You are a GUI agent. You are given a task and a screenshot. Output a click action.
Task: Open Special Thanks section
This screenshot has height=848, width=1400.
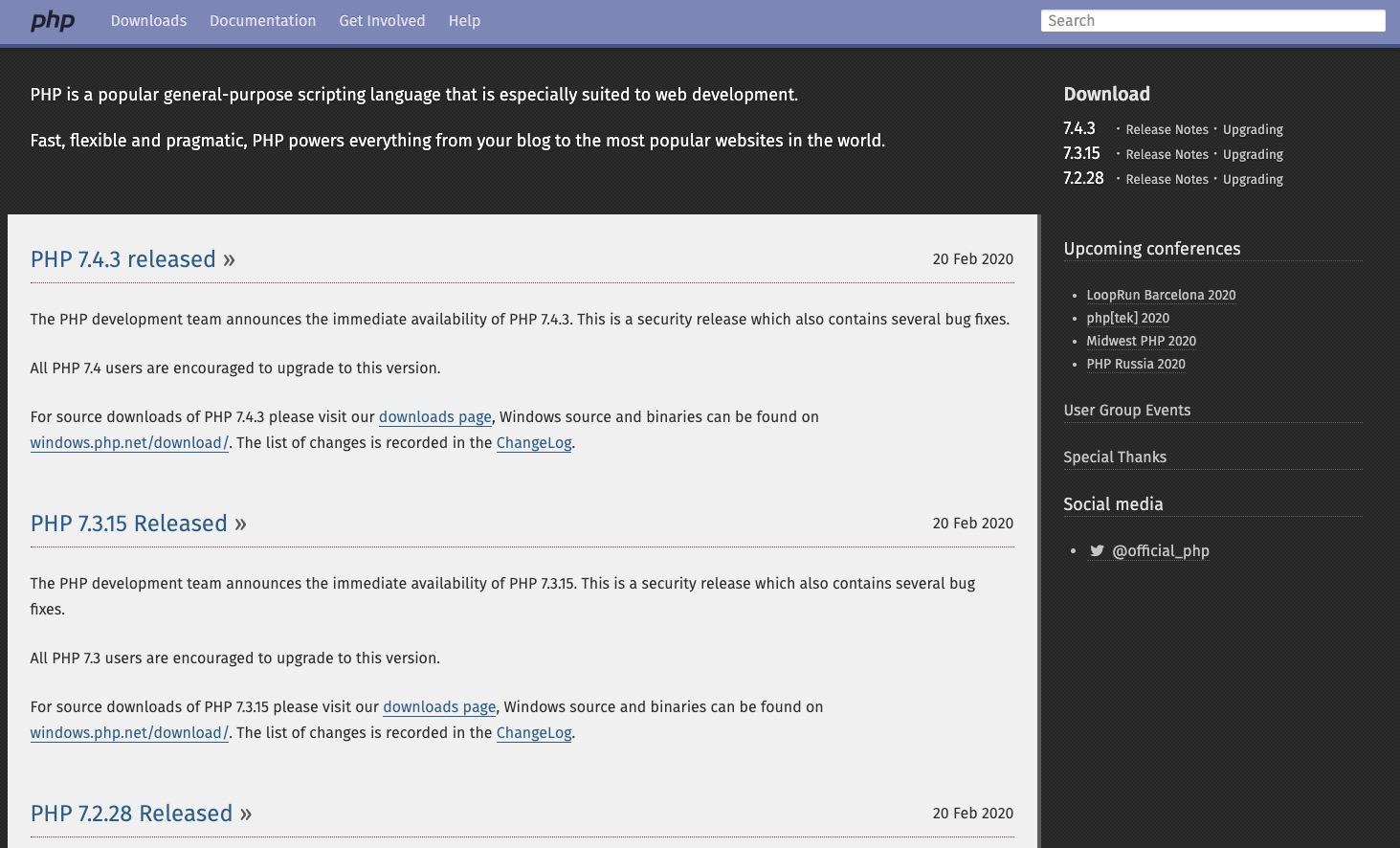click(x=1115, y=457)
